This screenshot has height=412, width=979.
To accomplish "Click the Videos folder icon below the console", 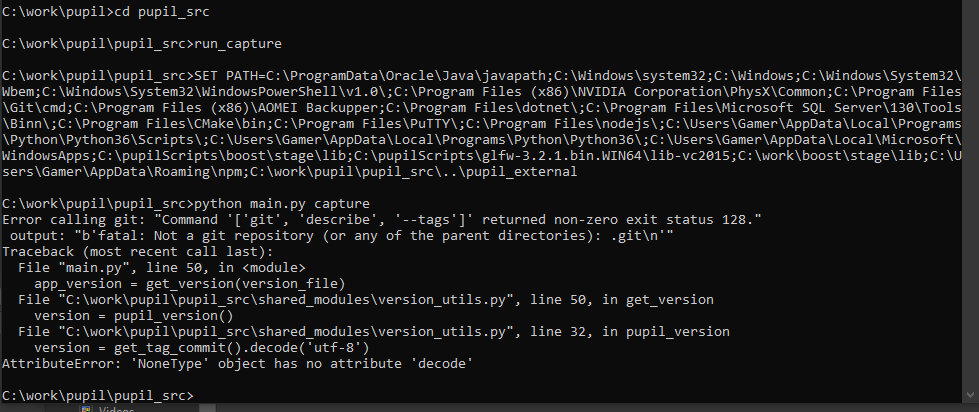I will tap(87, 409).
